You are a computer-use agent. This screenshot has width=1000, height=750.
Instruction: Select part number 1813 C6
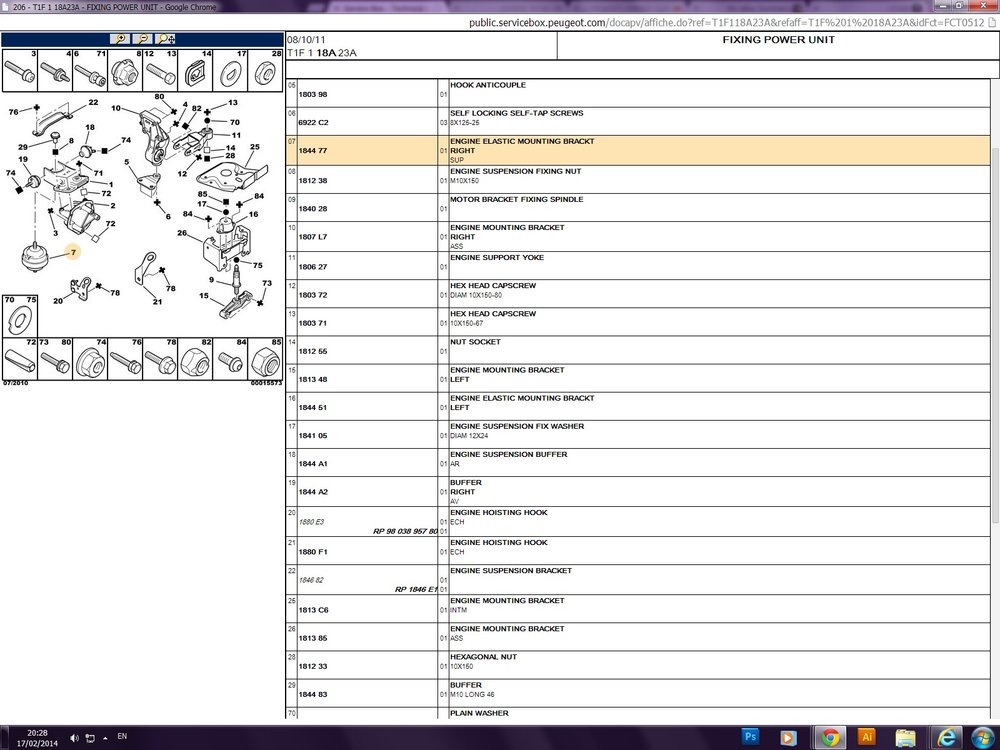click(x=313, y=610)
